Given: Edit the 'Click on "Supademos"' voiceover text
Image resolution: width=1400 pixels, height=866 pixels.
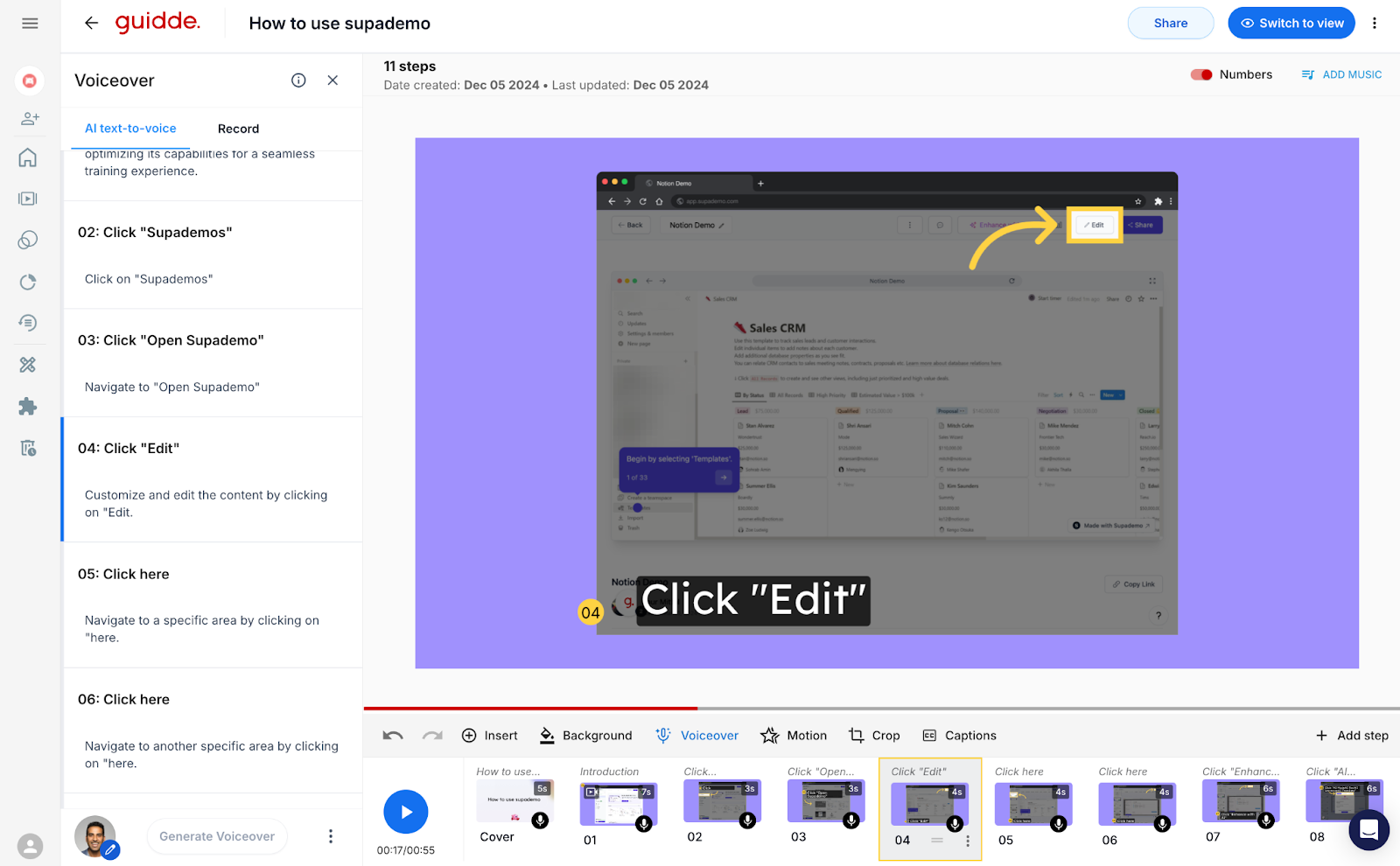Looking at the screenshot, I should coord(149,279).
